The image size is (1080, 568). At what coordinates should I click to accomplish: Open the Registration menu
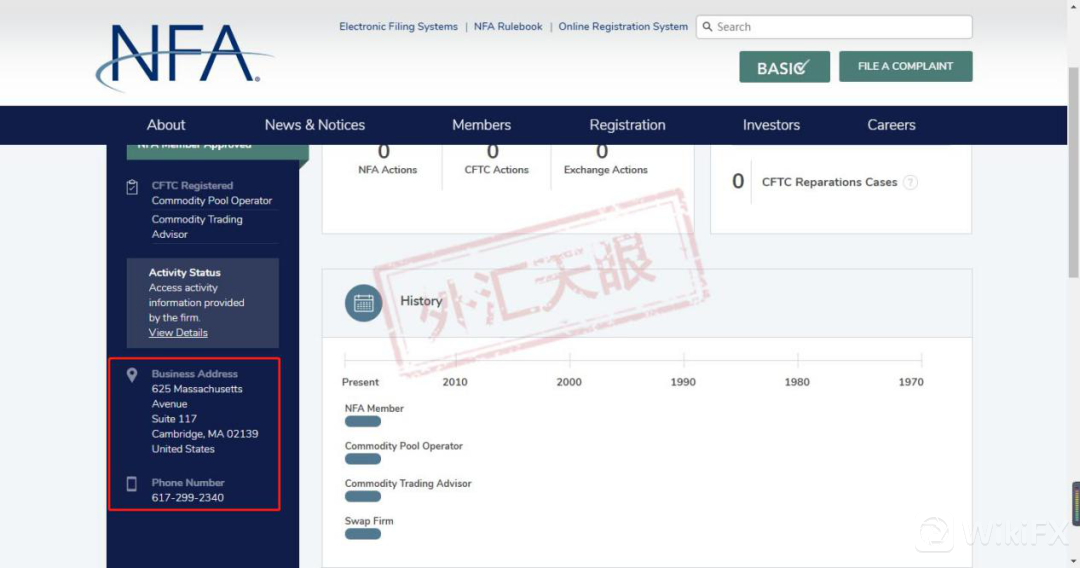tap(627, 125)
